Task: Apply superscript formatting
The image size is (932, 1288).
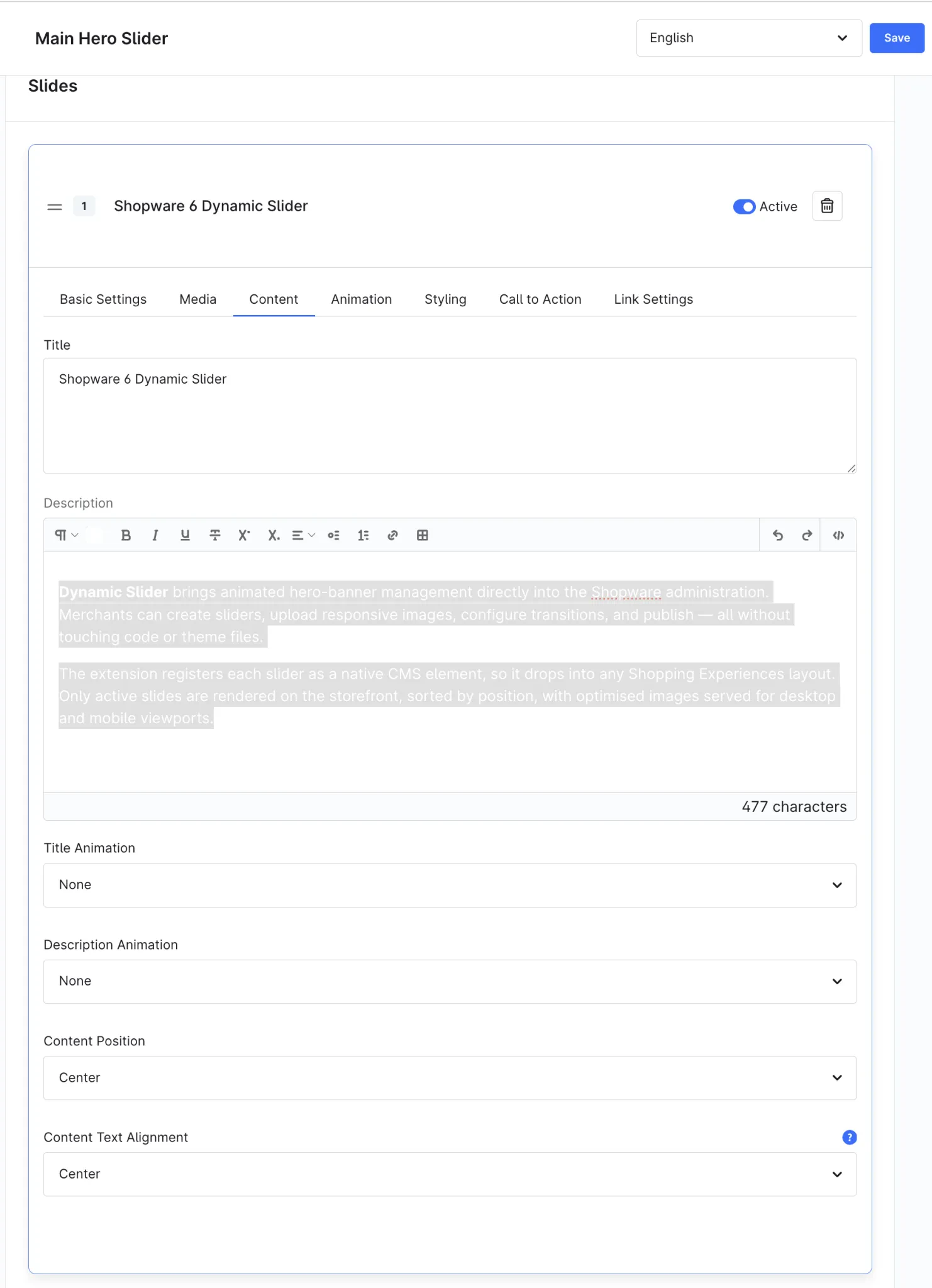Action: click(x=244, y=535)
